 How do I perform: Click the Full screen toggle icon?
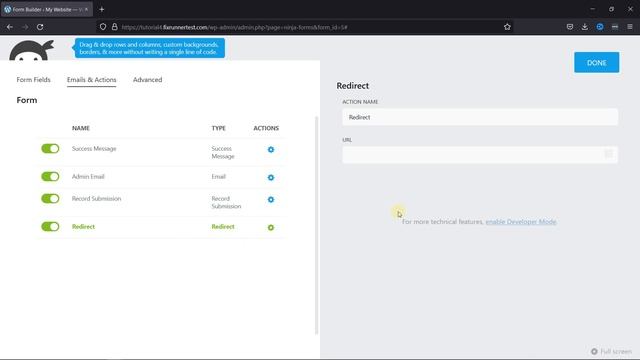pyautogui.click(x=594, y=351)
